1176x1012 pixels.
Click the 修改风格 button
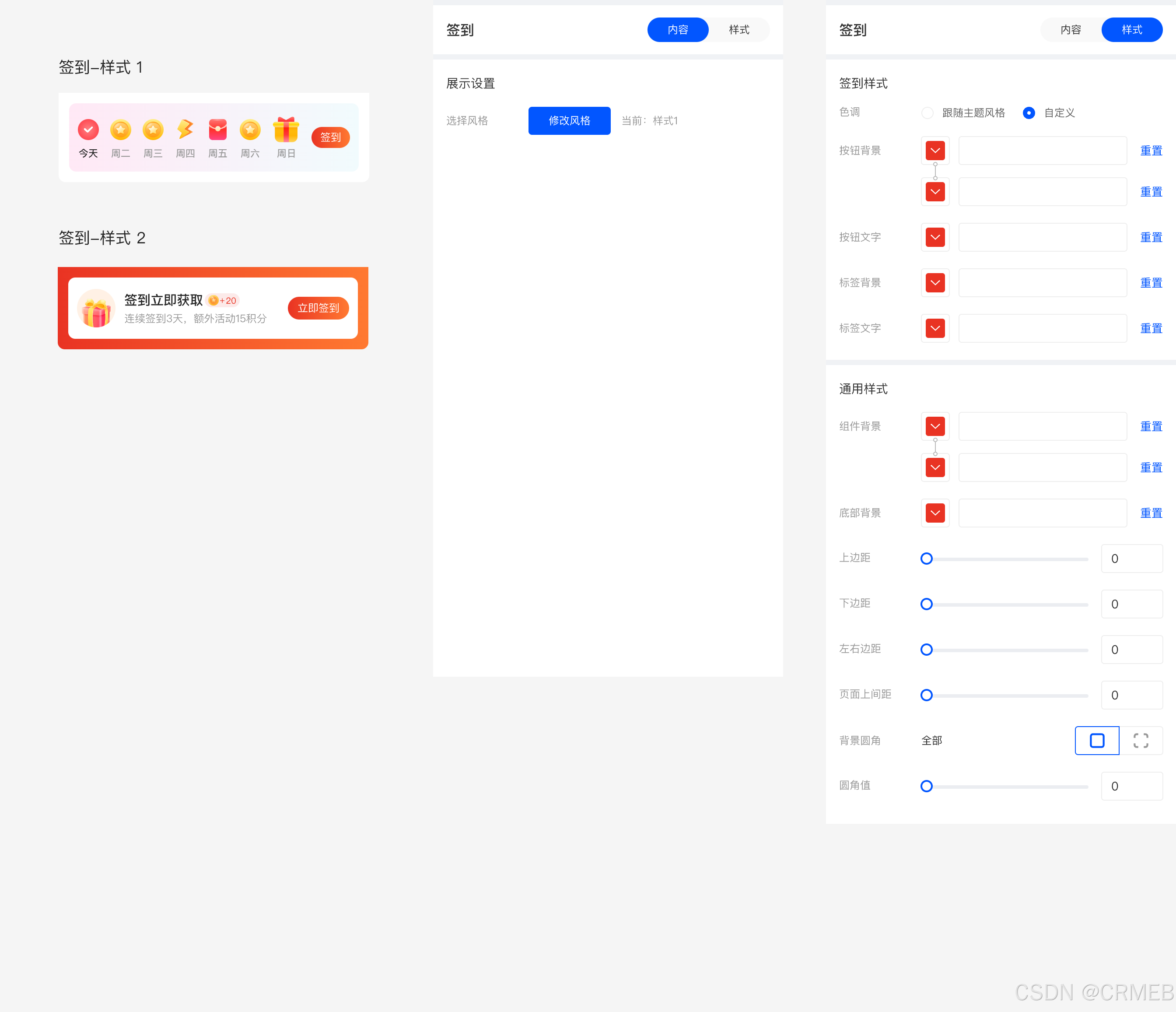(569, 120)
